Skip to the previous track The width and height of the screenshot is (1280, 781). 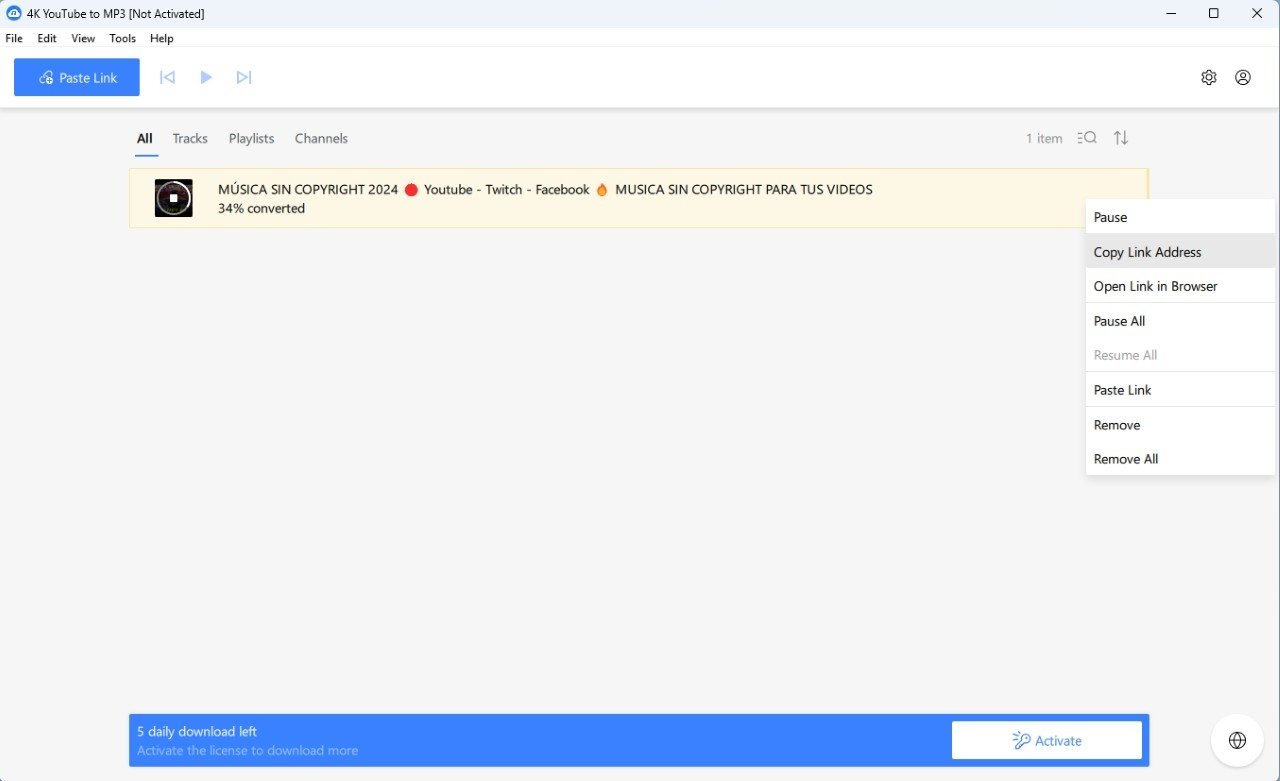pos(167,77)
